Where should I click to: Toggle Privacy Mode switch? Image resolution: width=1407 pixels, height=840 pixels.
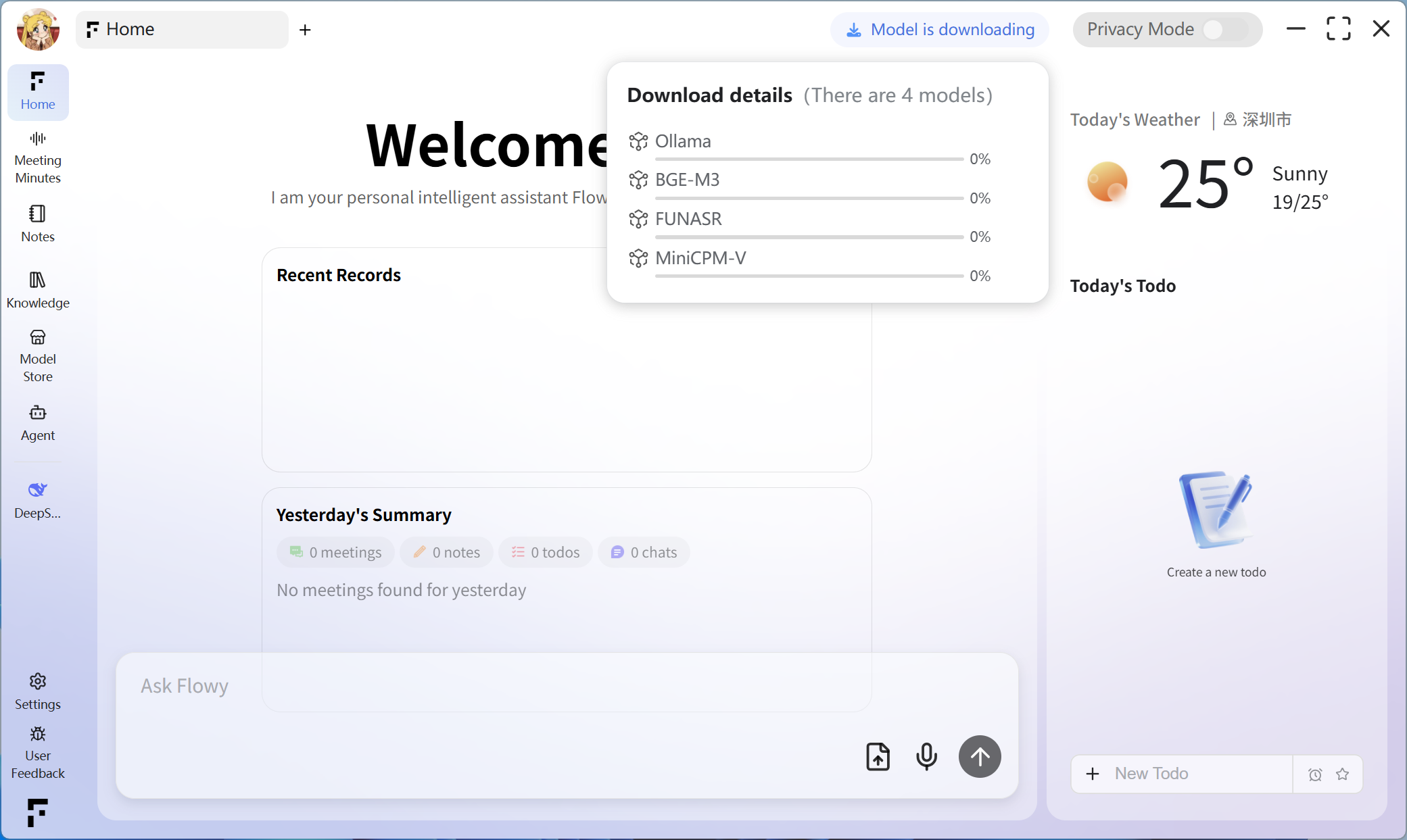pyautogui.click(x=1224, y=30)
